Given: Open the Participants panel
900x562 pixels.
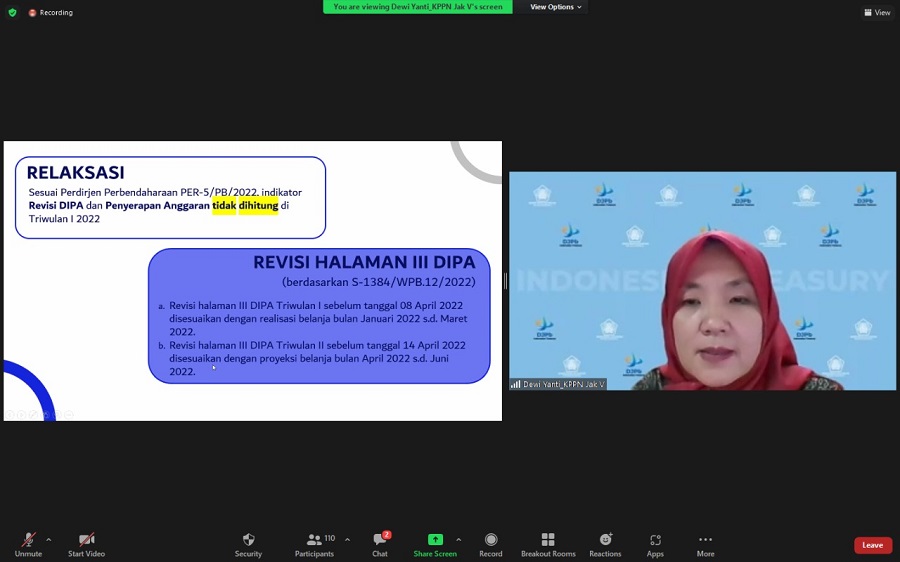Looking at the screenshot, I should (x=314, y=544).
